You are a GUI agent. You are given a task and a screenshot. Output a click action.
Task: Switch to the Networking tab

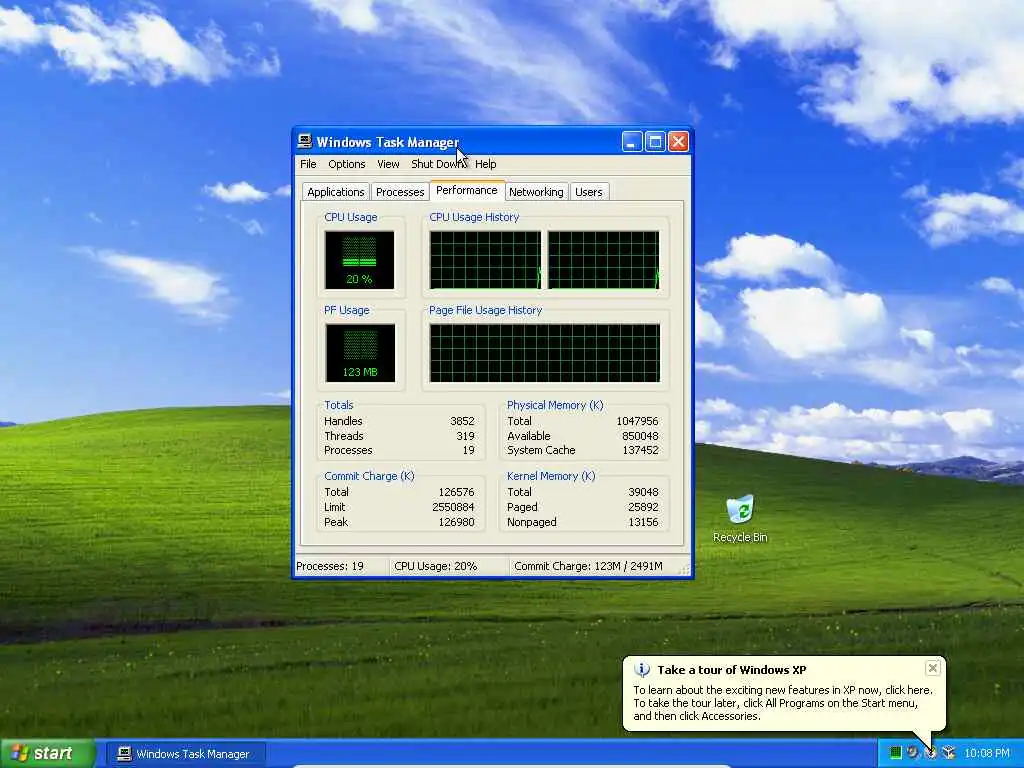[x=536, y=192]
